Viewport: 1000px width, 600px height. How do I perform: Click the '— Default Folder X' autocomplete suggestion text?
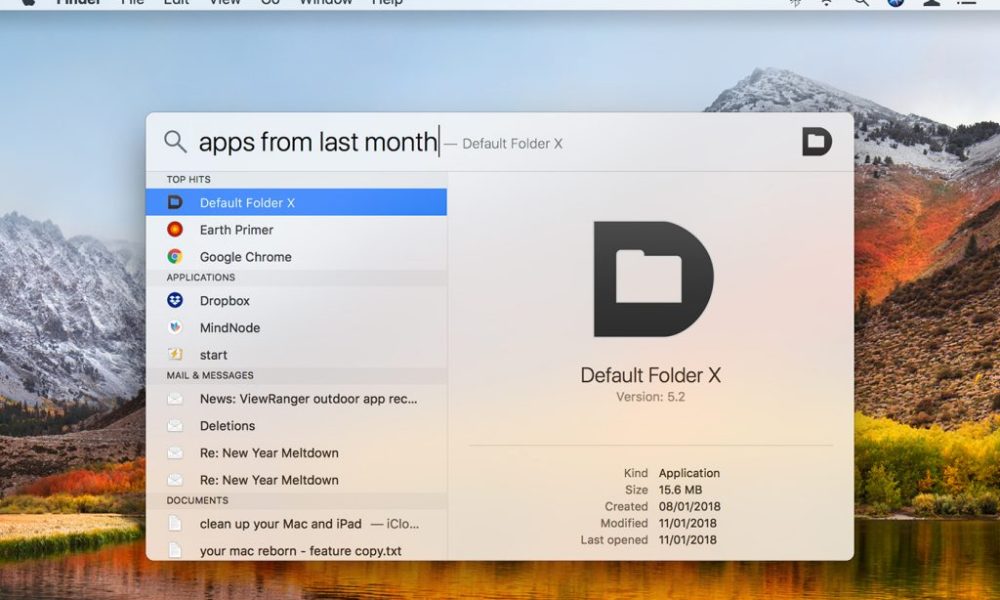(x=504, y=143)
